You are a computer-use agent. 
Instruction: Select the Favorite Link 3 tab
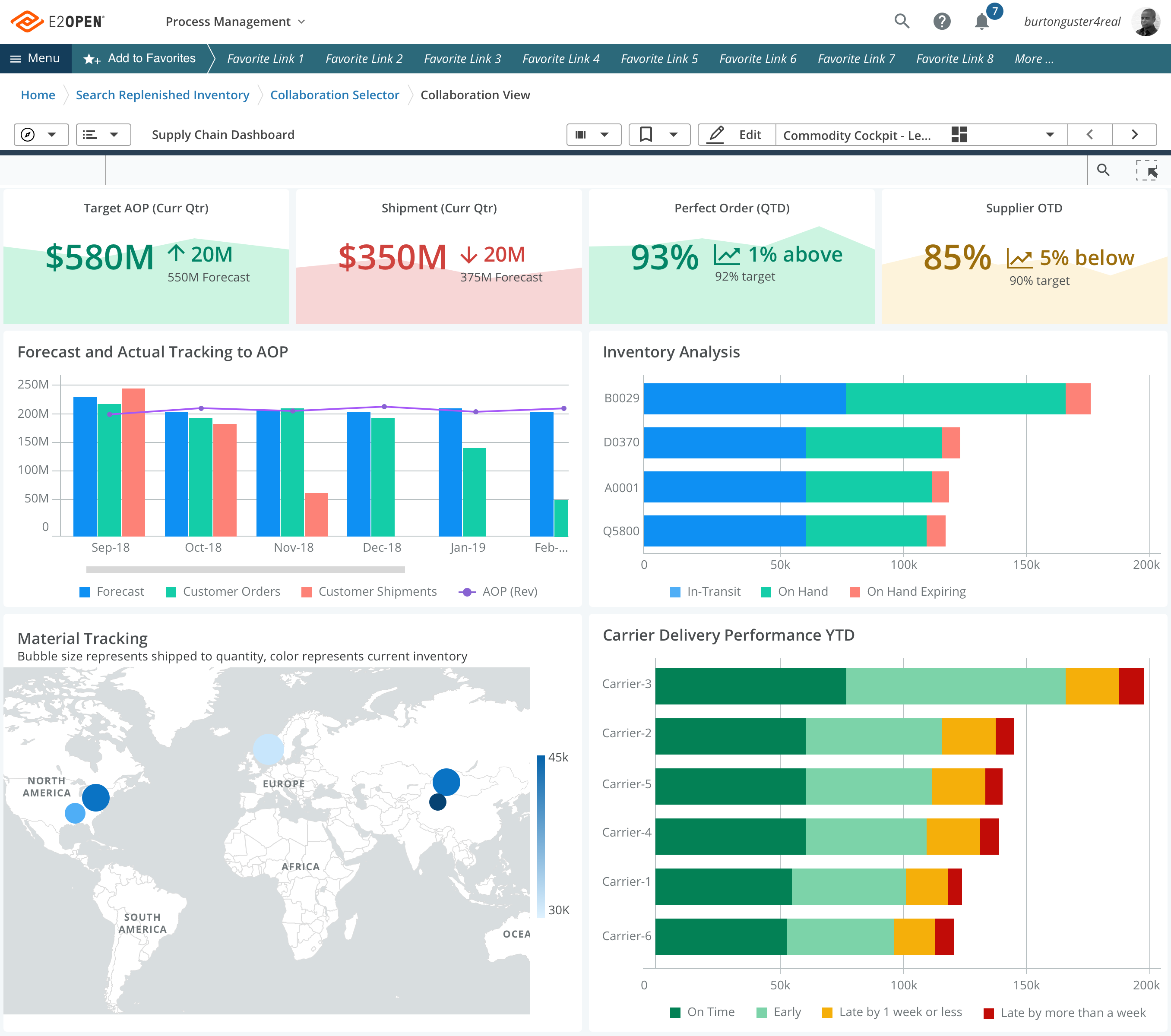[462, 58]
